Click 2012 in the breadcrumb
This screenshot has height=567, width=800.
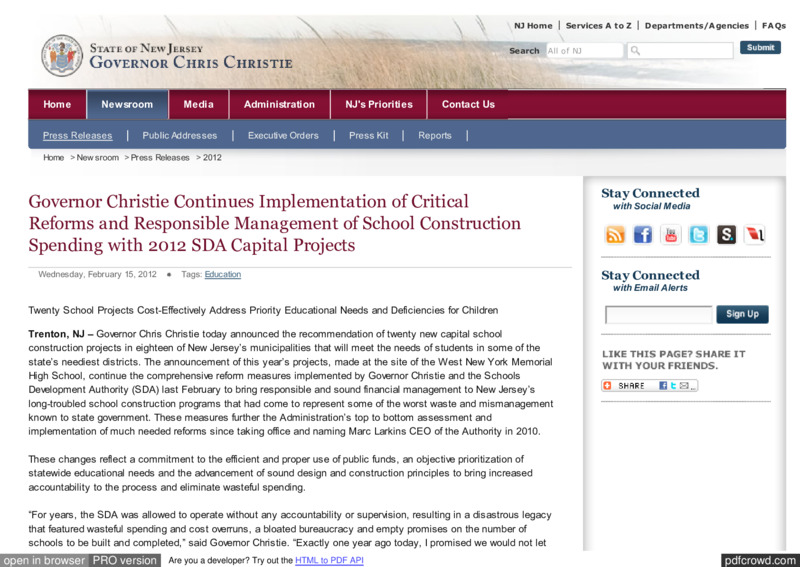212,158
